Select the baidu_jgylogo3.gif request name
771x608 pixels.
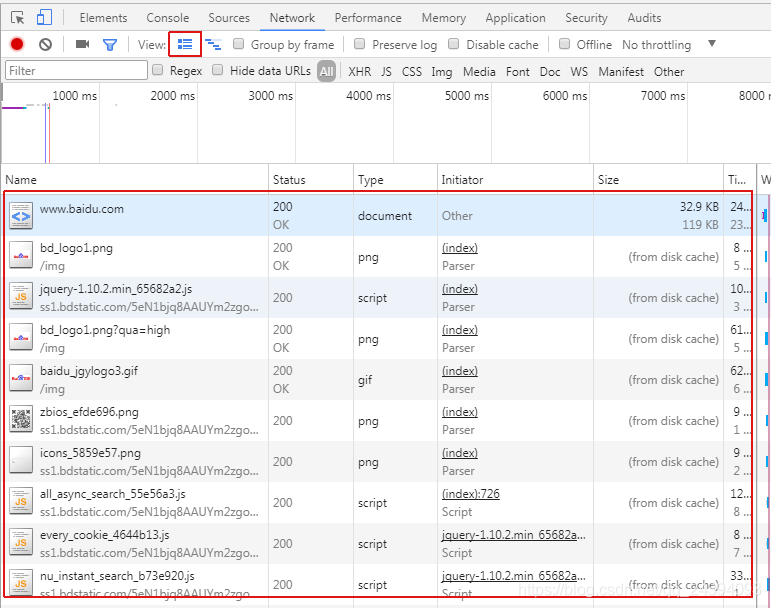coord(89,371)
